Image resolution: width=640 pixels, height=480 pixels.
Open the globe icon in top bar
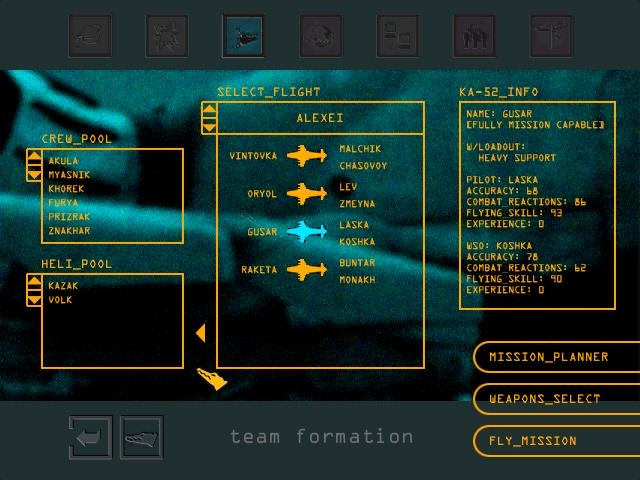320,35
